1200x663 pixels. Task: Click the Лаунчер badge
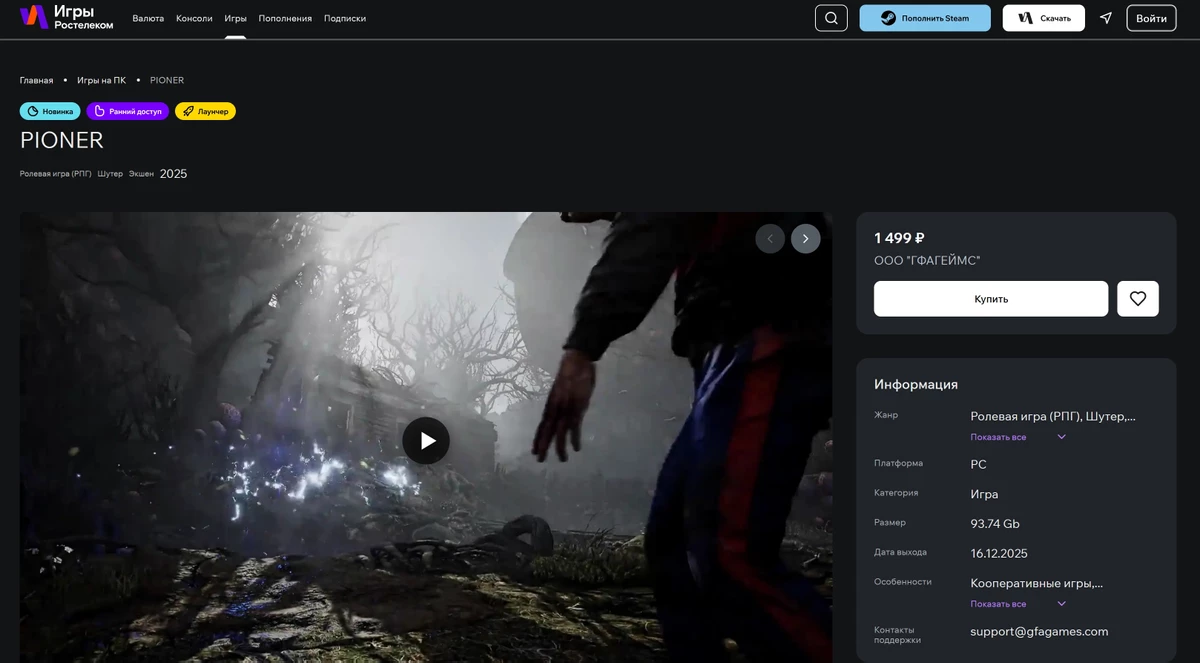(205, 111)
